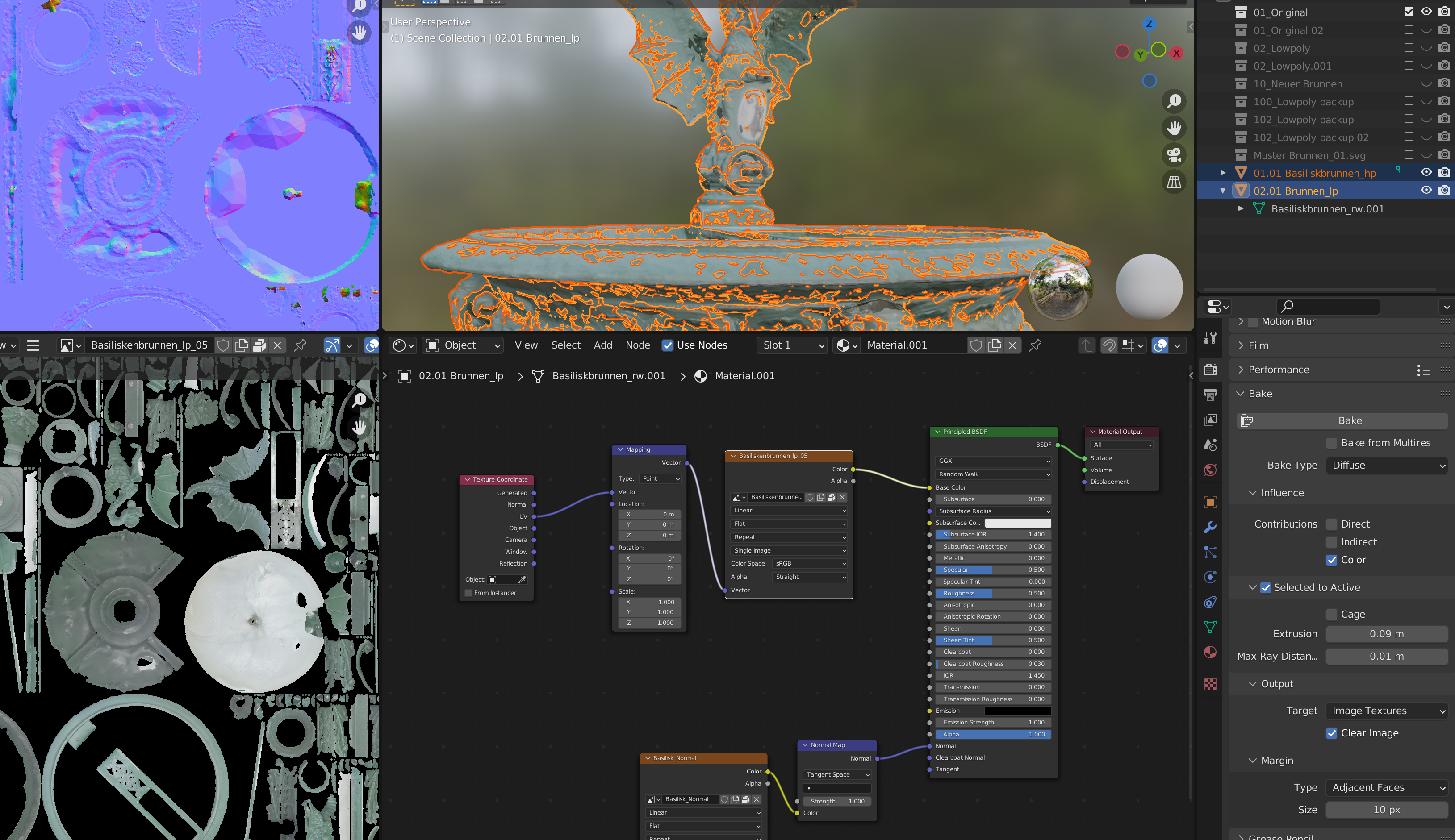Open the Margin Type Adjacent Faces dropdown
The width and height of the screenshot is (1455, 840).
[x=1388, y=787]
